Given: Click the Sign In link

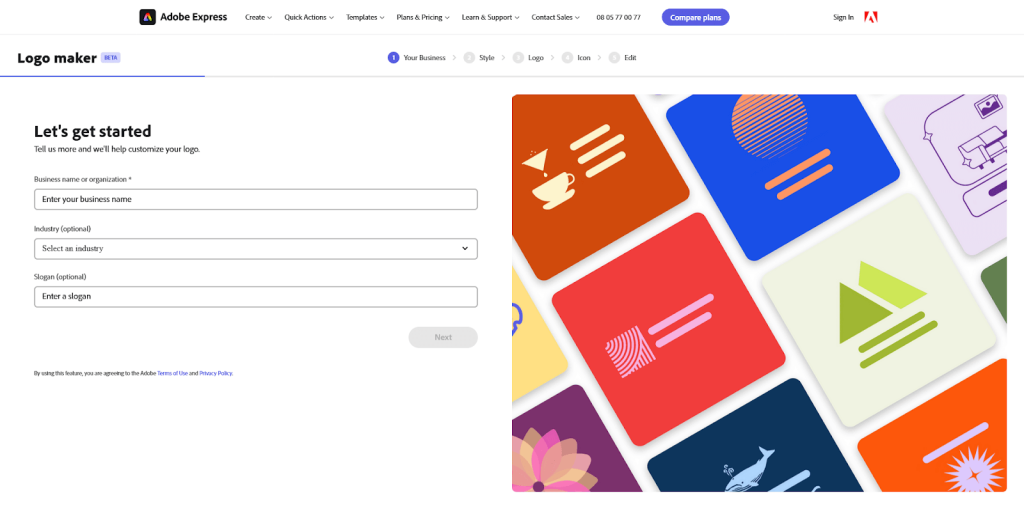Looking at the screenshot, I should click(843, 18).
